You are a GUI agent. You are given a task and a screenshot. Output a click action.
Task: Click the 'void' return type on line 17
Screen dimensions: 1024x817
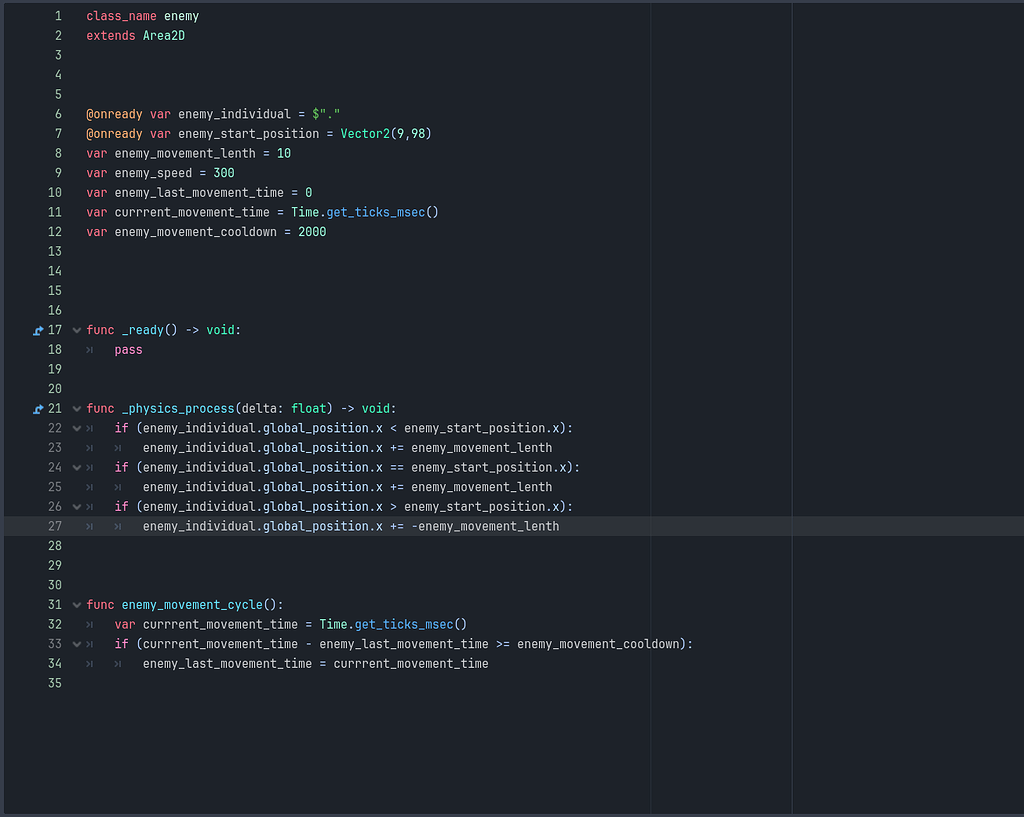click(x=221, y=330)
